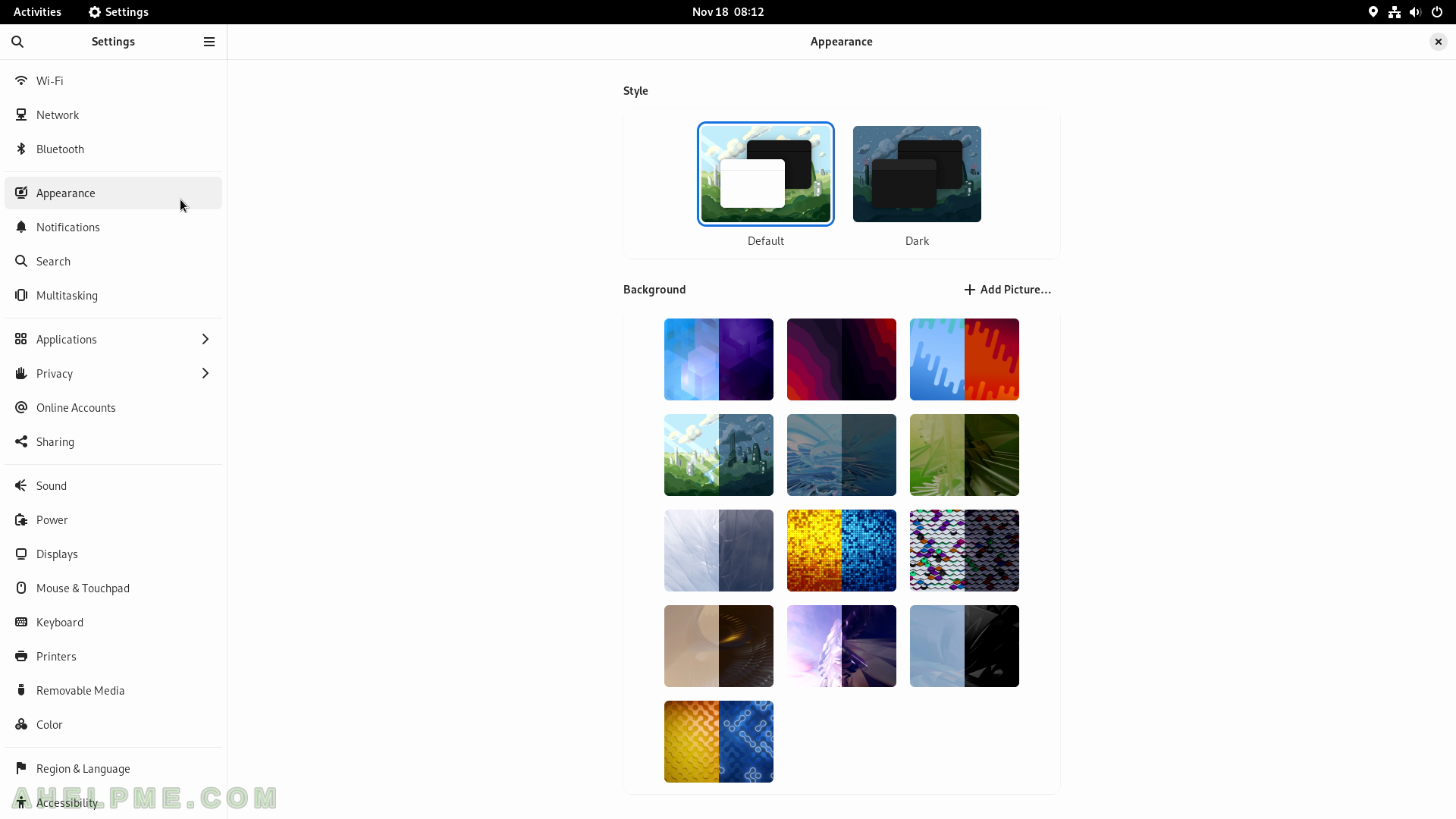This screenshot has height=819, width=1456.
Task: Choose the olive green leaves wallpaper
Action: click(x=965, y=455)
